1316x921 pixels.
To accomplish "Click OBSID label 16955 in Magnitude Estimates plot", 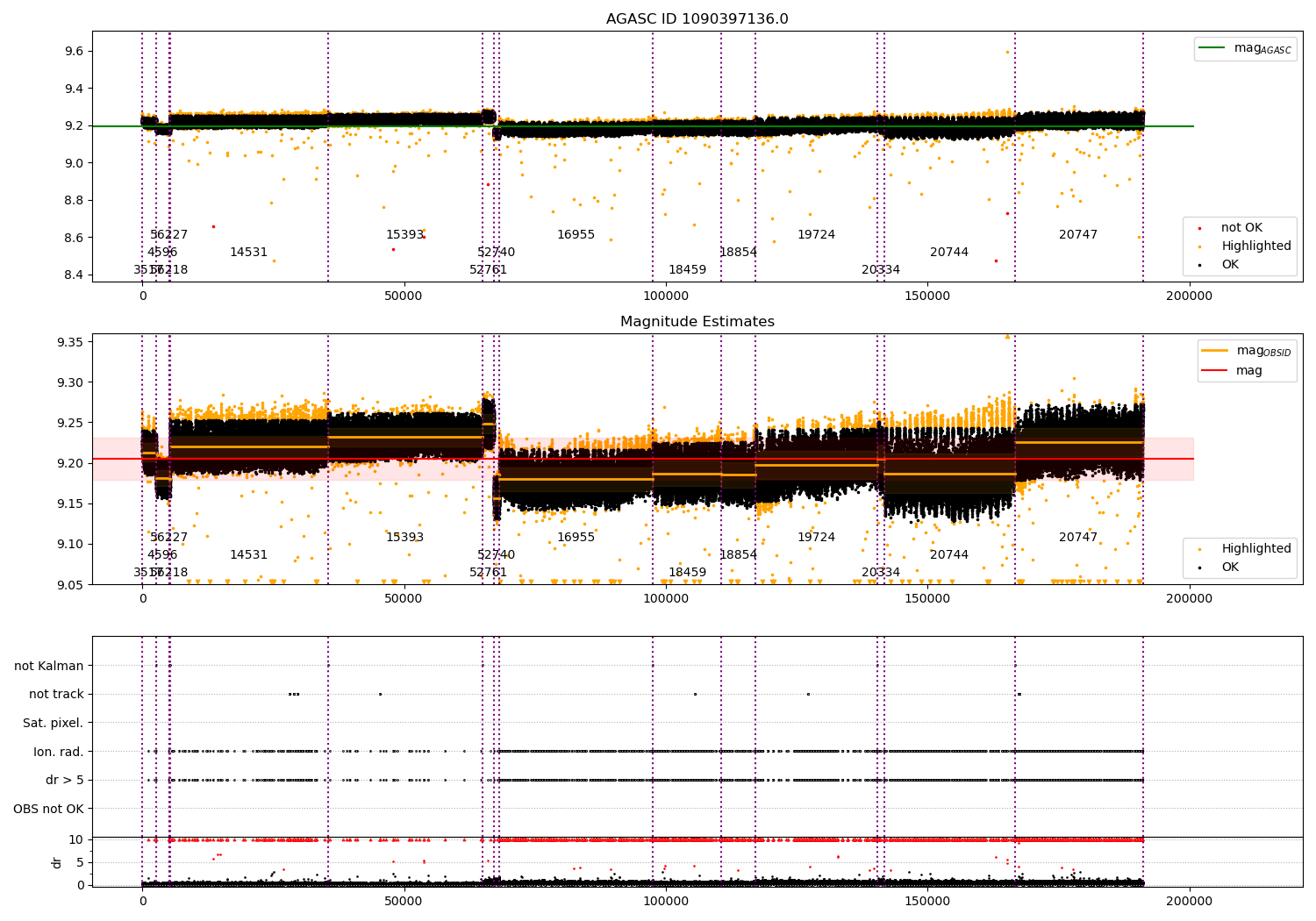I will (x=576, y=538).
